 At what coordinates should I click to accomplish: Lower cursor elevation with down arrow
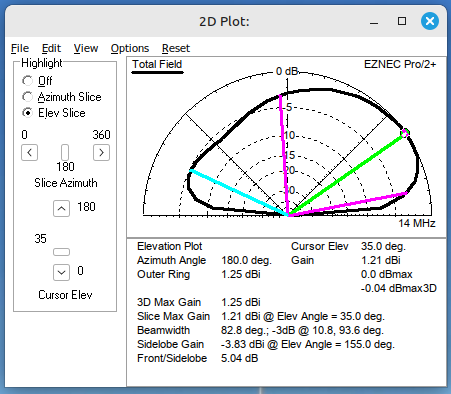tap(61, 272)
